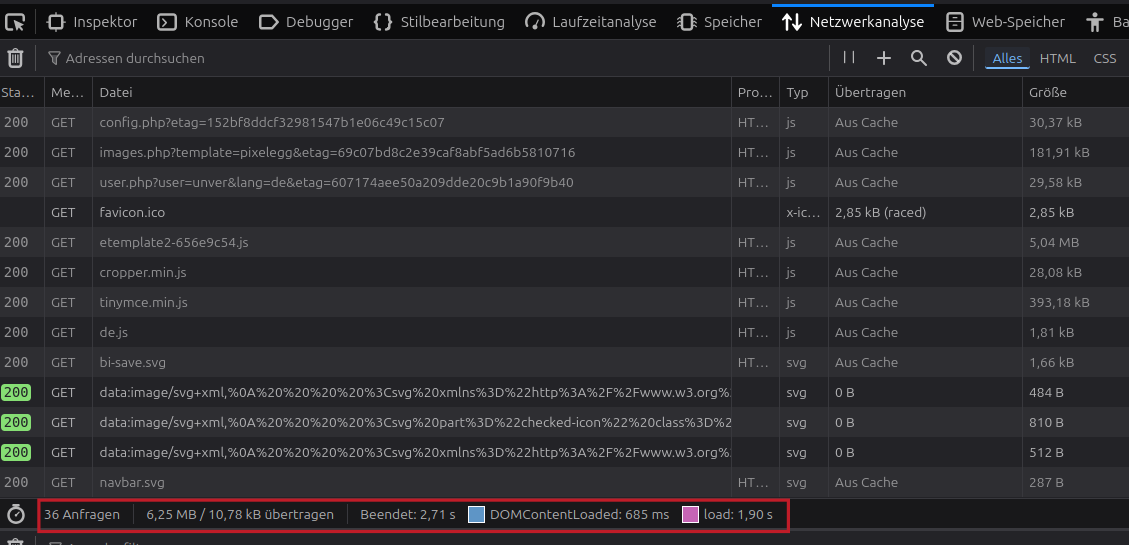The height and width of the screenshot is (545, 1129).
Task: Select the Alles filter
Action: point(1007,58)
